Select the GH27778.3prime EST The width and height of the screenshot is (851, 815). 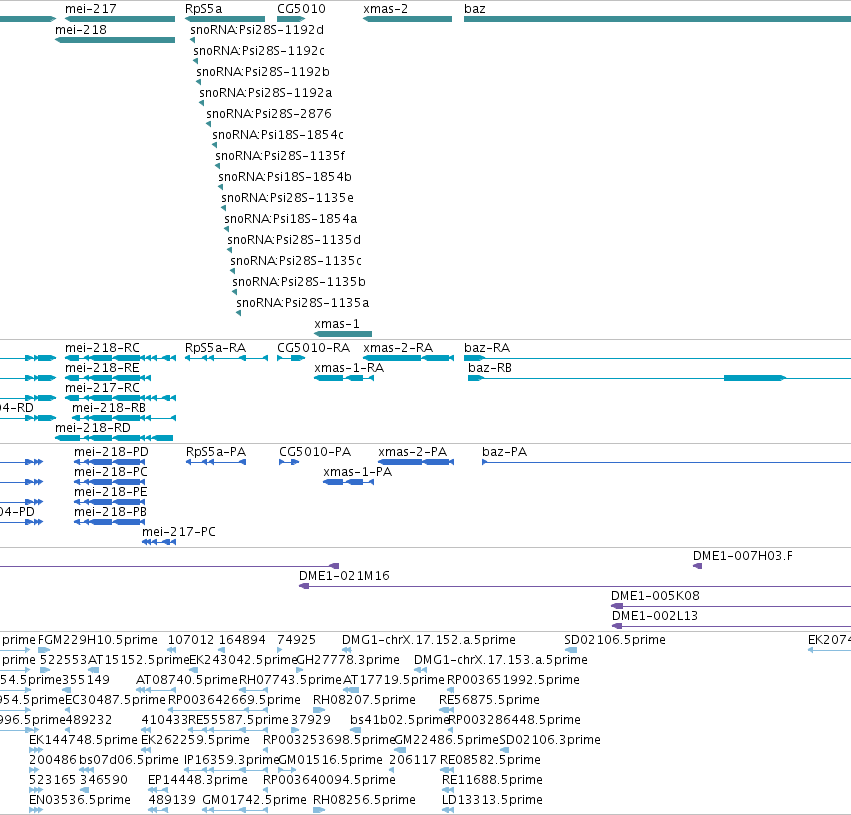coord(300,670)
